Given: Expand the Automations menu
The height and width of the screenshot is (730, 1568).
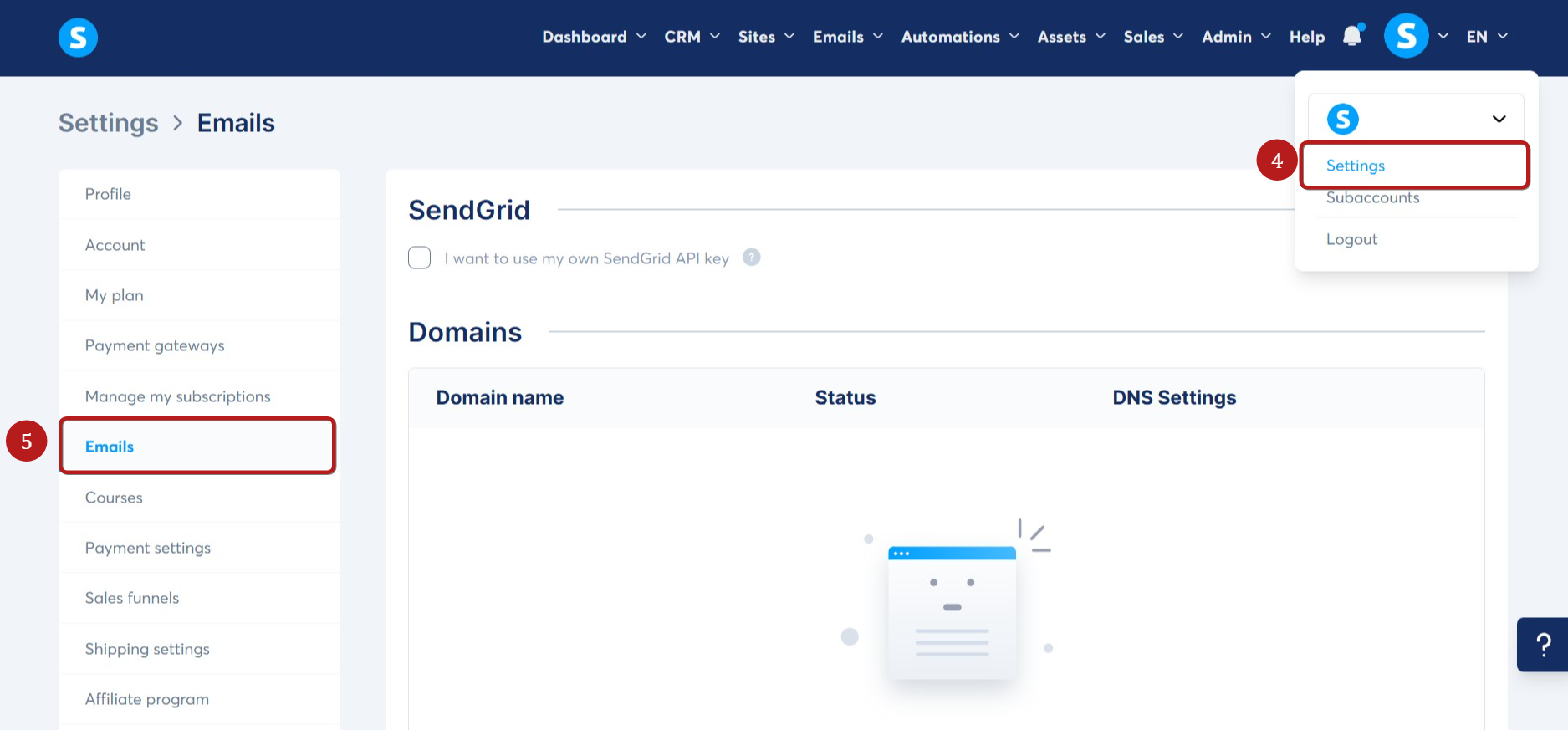Looking at the screenshot, I should 960,37.
